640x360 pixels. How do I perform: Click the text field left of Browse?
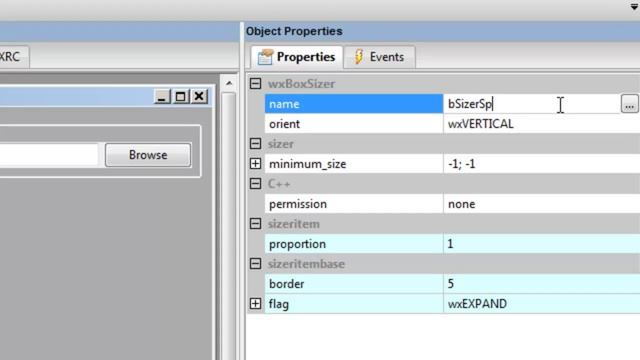[49, 155]
